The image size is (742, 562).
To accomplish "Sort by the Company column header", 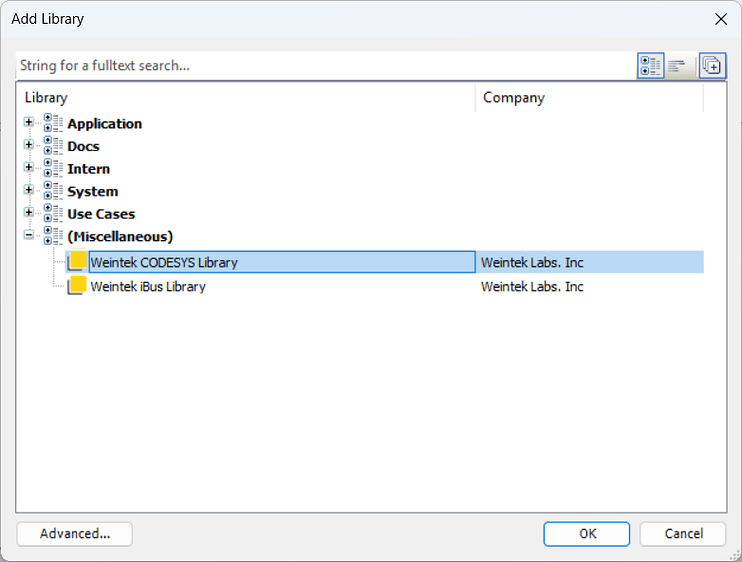I will [x=589, y=97].
